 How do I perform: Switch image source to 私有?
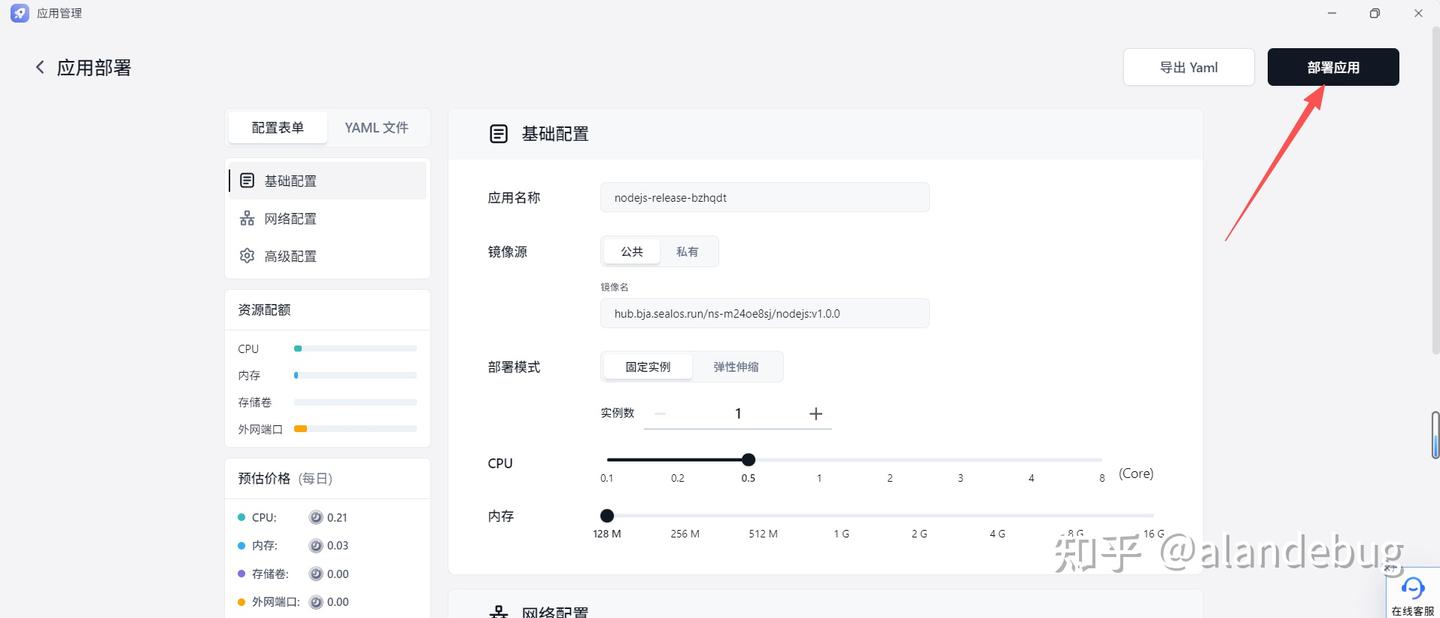[688, 251]
